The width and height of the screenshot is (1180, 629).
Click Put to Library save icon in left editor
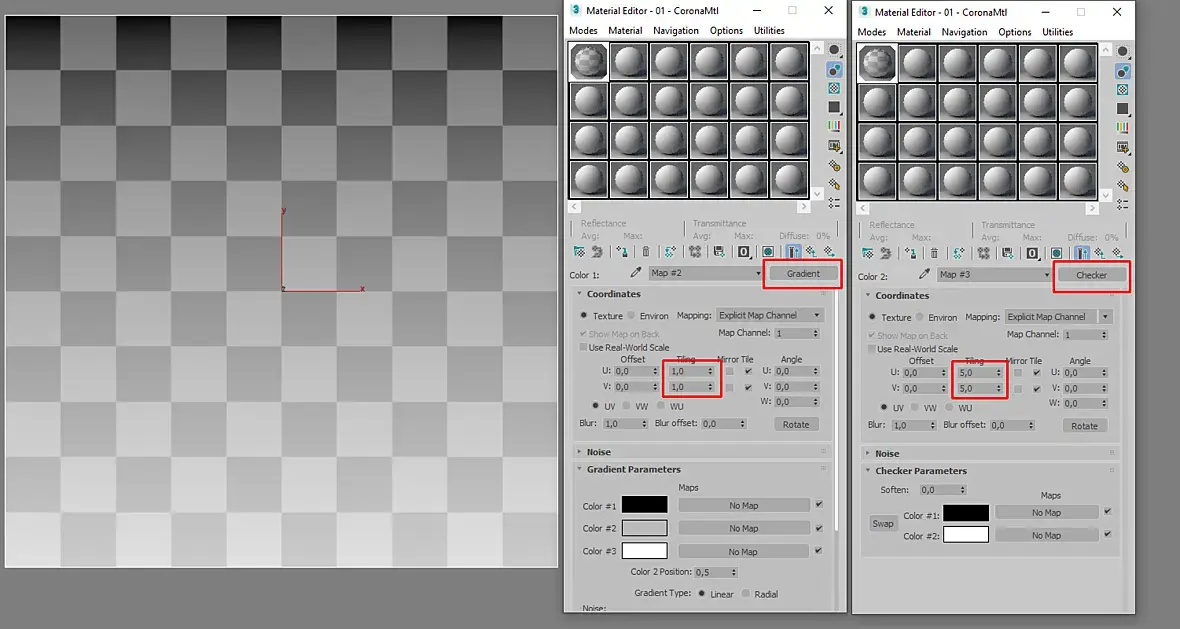(719, 251)
